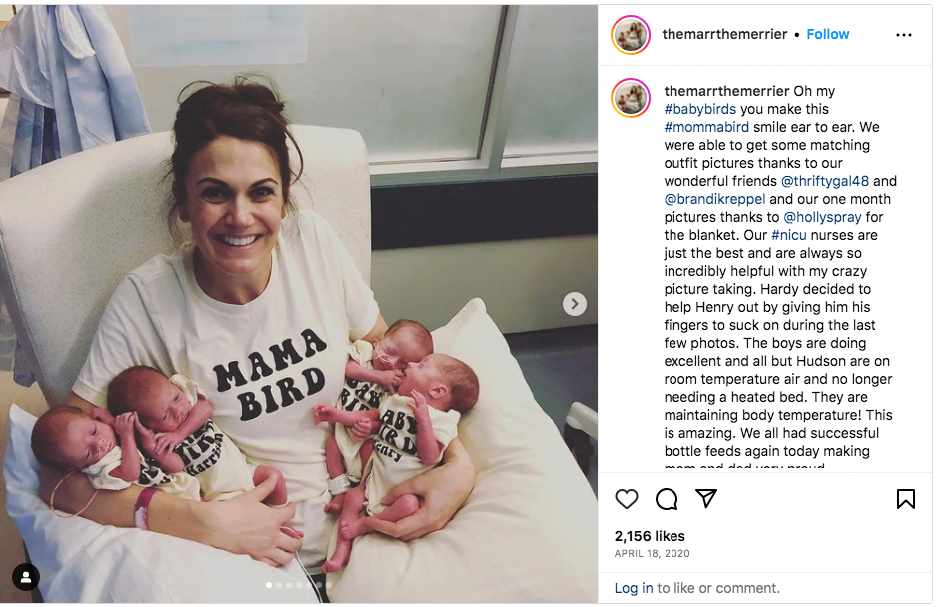The width and height of the screenshot is (936, 607).
Task: Visit @hollyspray profile
Action: (823, 217)
